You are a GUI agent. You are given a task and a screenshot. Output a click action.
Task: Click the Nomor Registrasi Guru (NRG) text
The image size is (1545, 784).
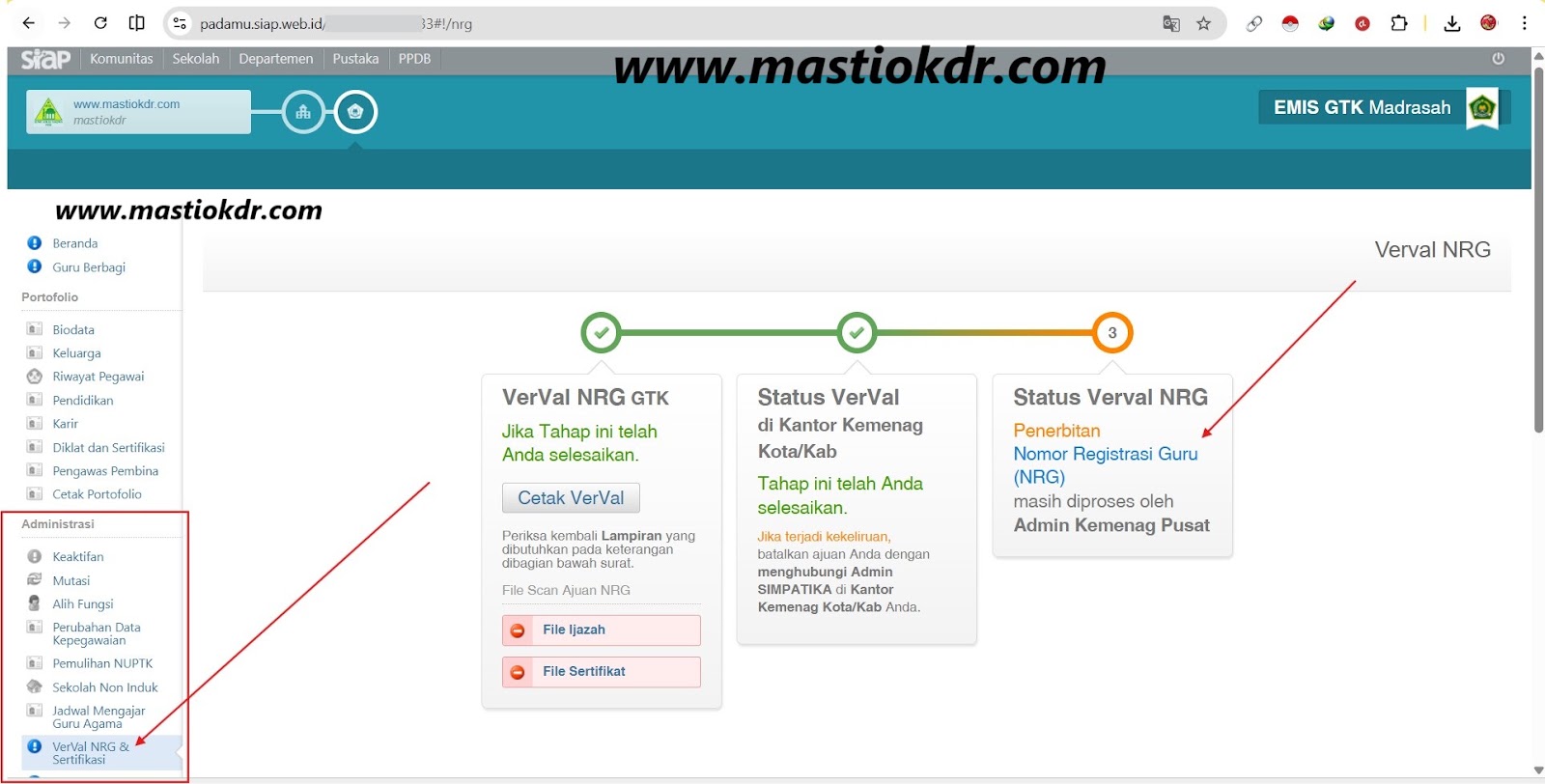[1106, 465]
